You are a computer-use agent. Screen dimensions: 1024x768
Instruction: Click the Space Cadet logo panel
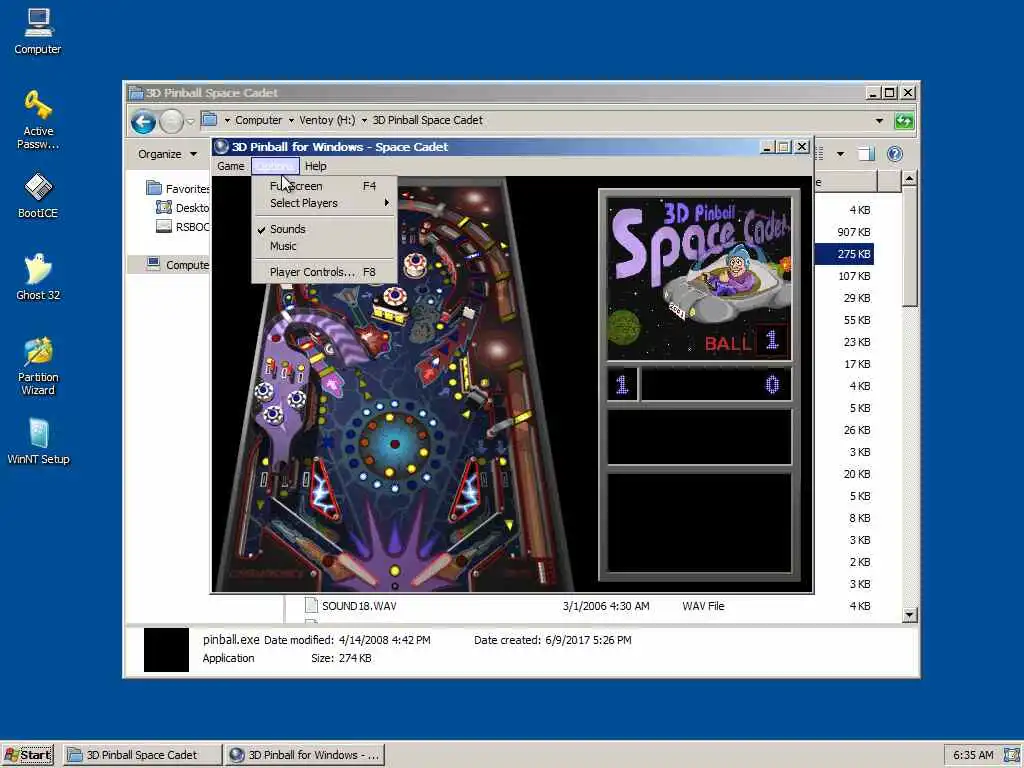[x=699, y=278]
